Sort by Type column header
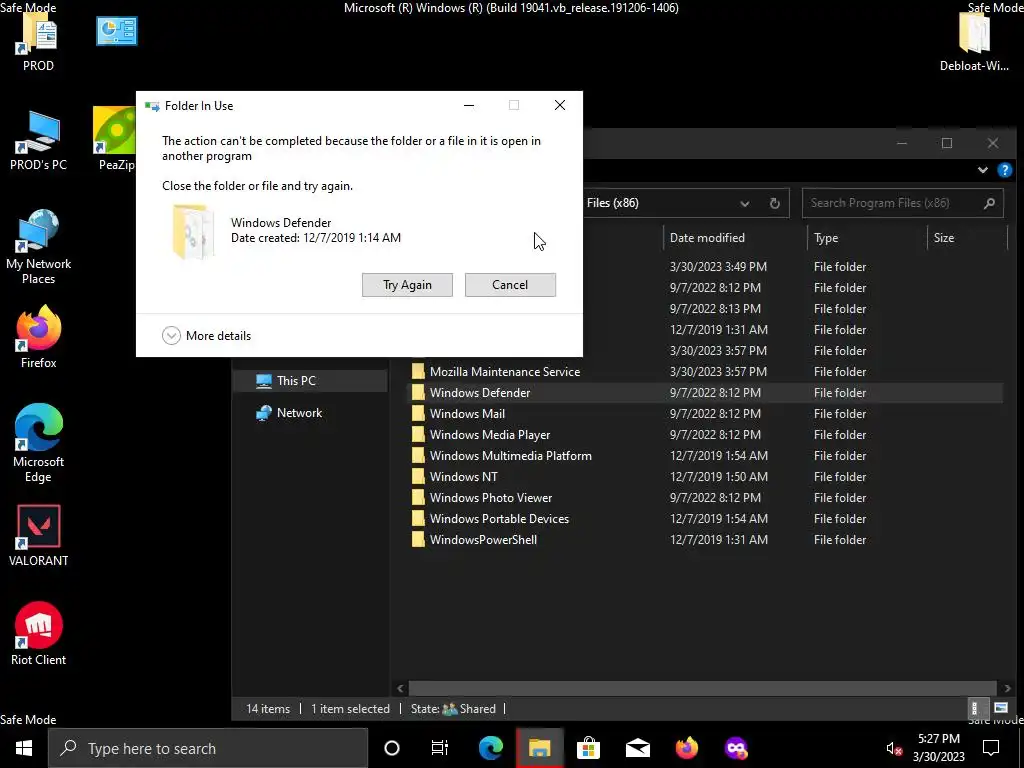 825,238
